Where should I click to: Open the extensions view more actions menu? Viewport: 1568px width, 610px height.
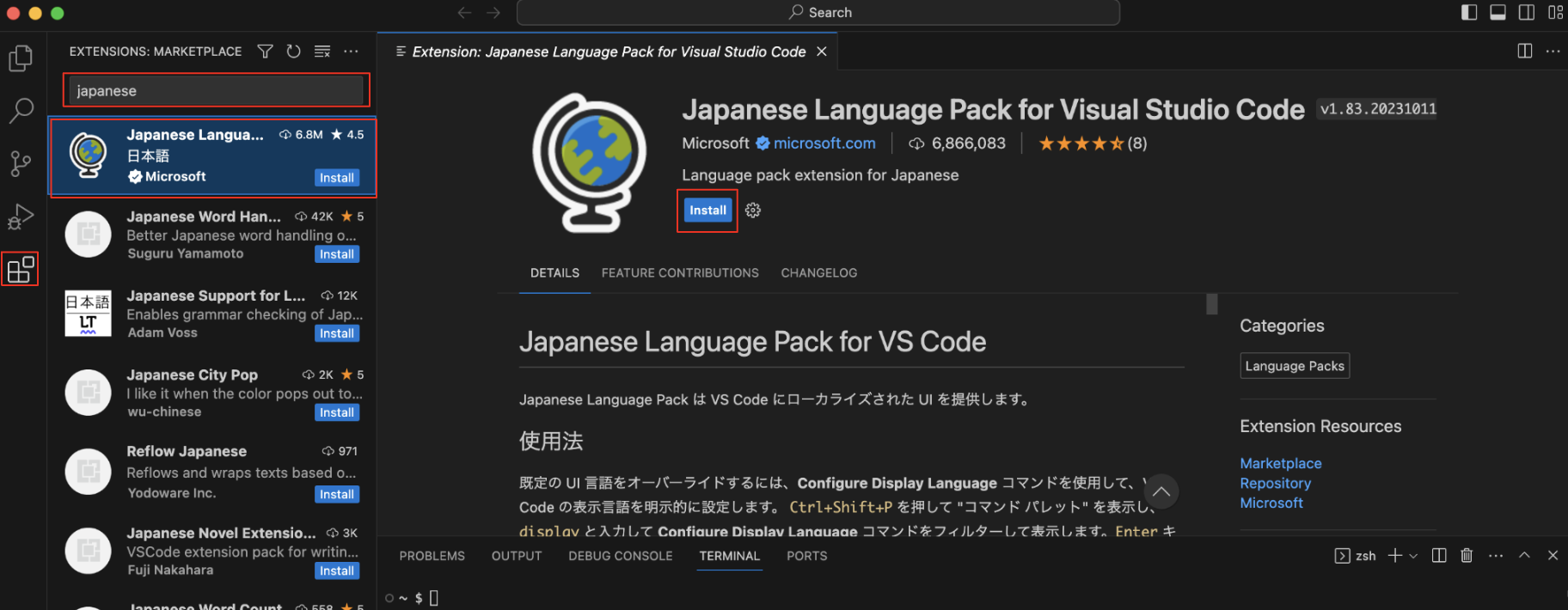tap(351, 52)
